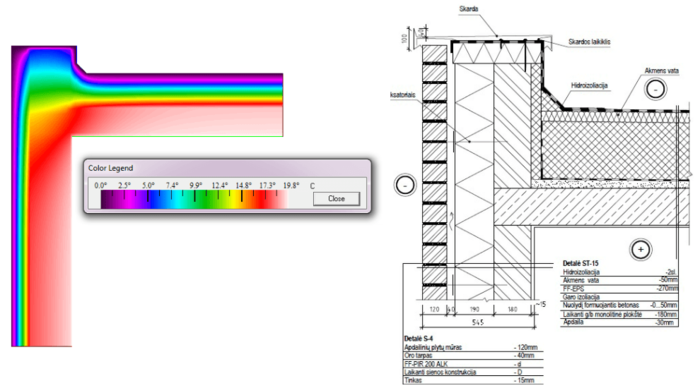Click the Color Legend dialog title bar
The height and width of the screenshot is (388, 700).
click(x=227, y=168)
